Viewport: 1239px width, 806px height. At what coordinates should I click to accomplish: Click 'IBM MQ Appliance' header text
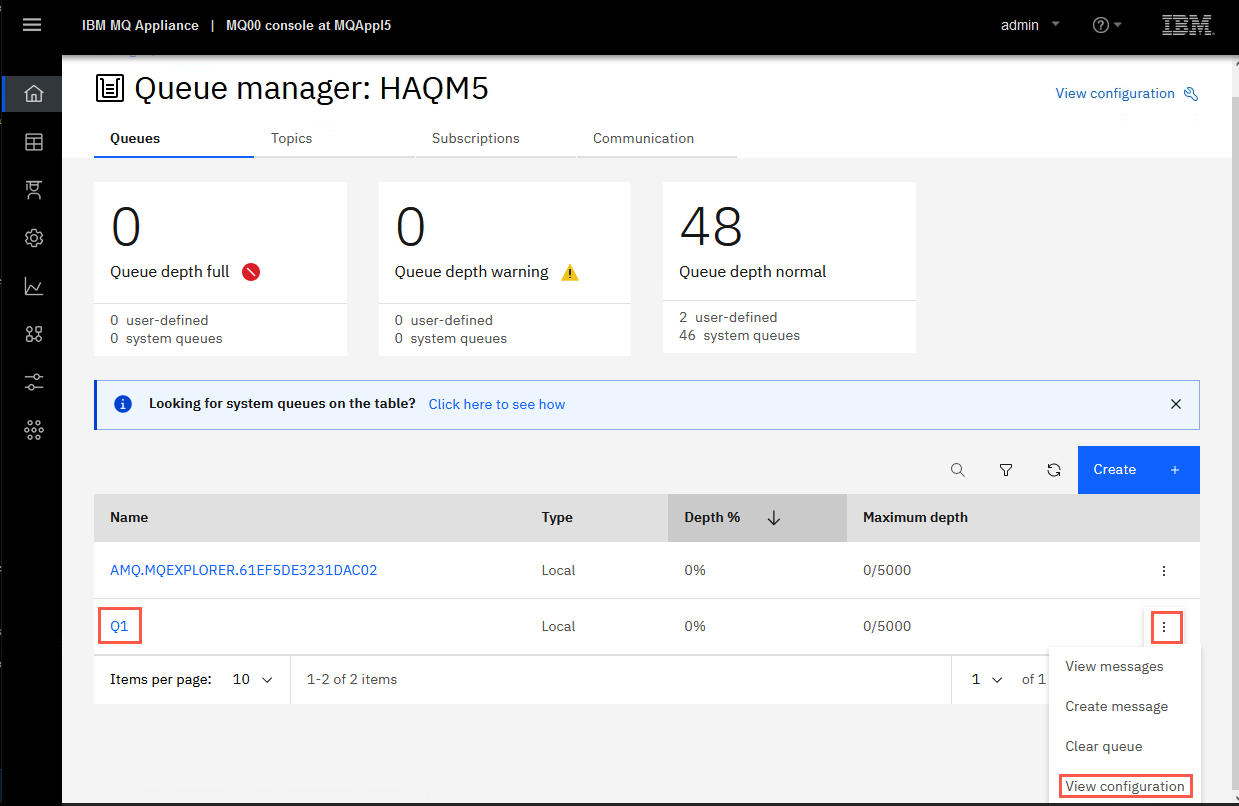(x=140, y=25)
